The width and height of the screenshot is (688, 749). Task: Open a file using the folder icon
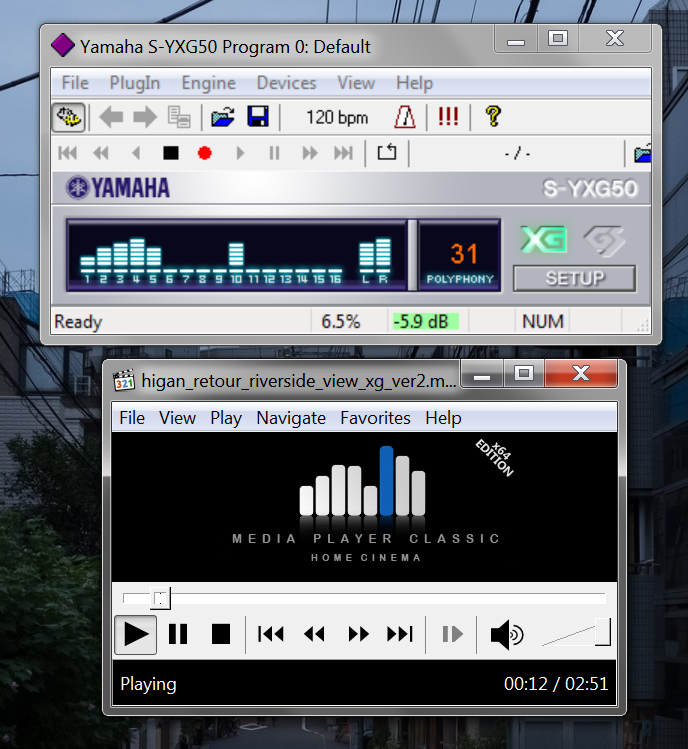222,118
